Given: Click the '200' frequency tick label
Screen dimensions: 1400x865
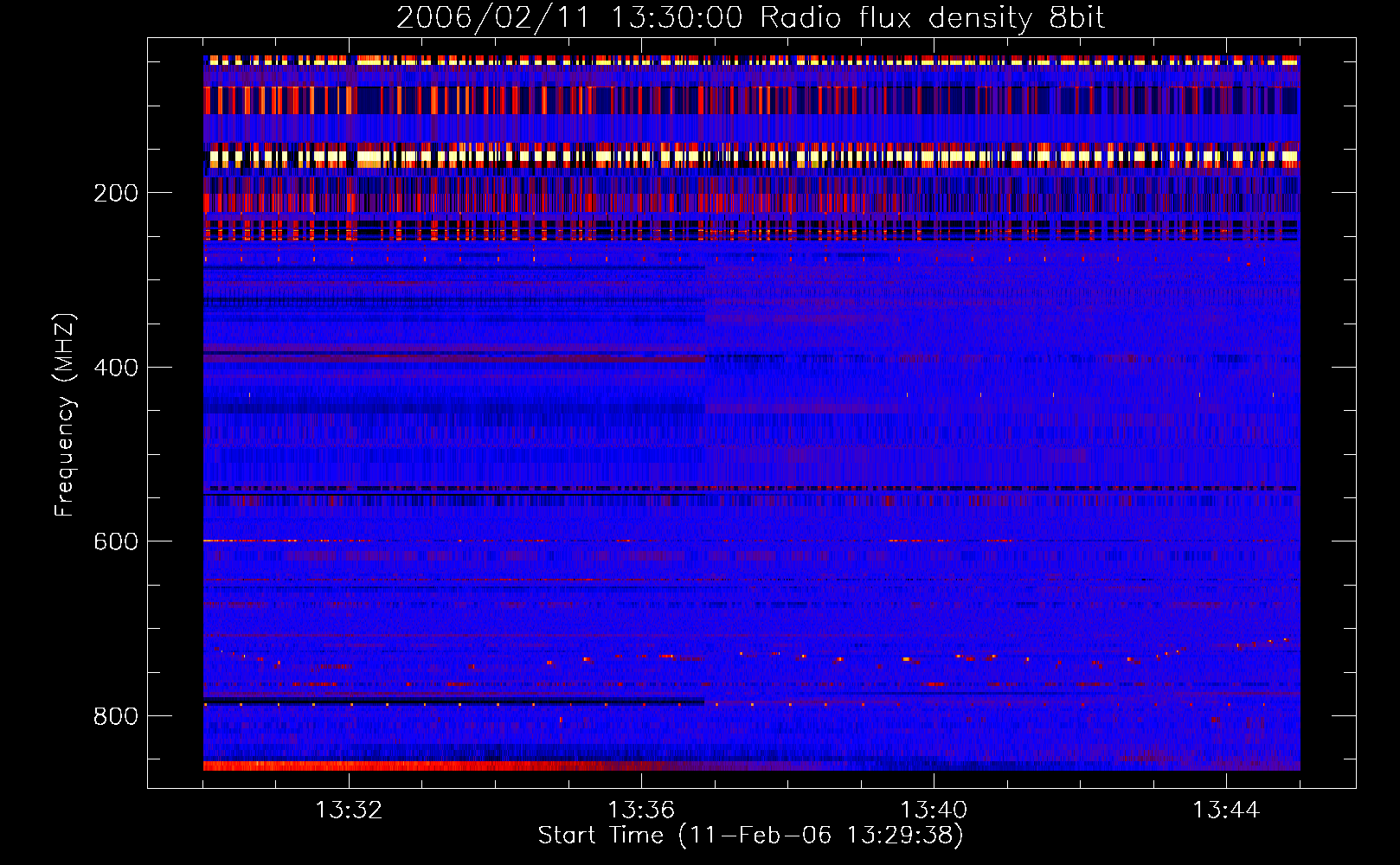Looking at the screenshot, I should tap(116, 193).
